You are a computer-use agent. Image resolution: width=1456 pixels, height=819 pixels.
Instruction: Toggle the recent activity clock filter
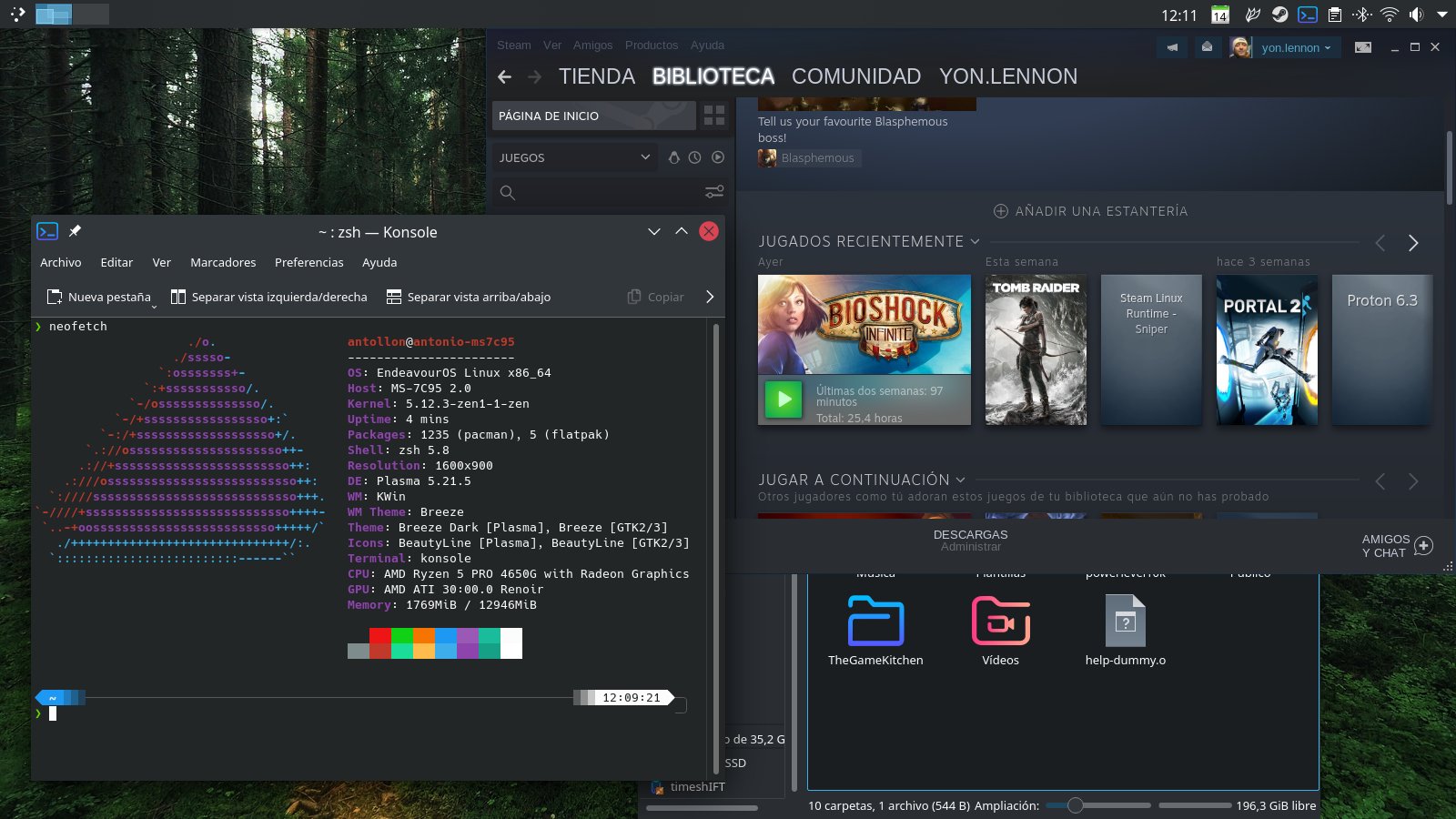coord(695,157)
